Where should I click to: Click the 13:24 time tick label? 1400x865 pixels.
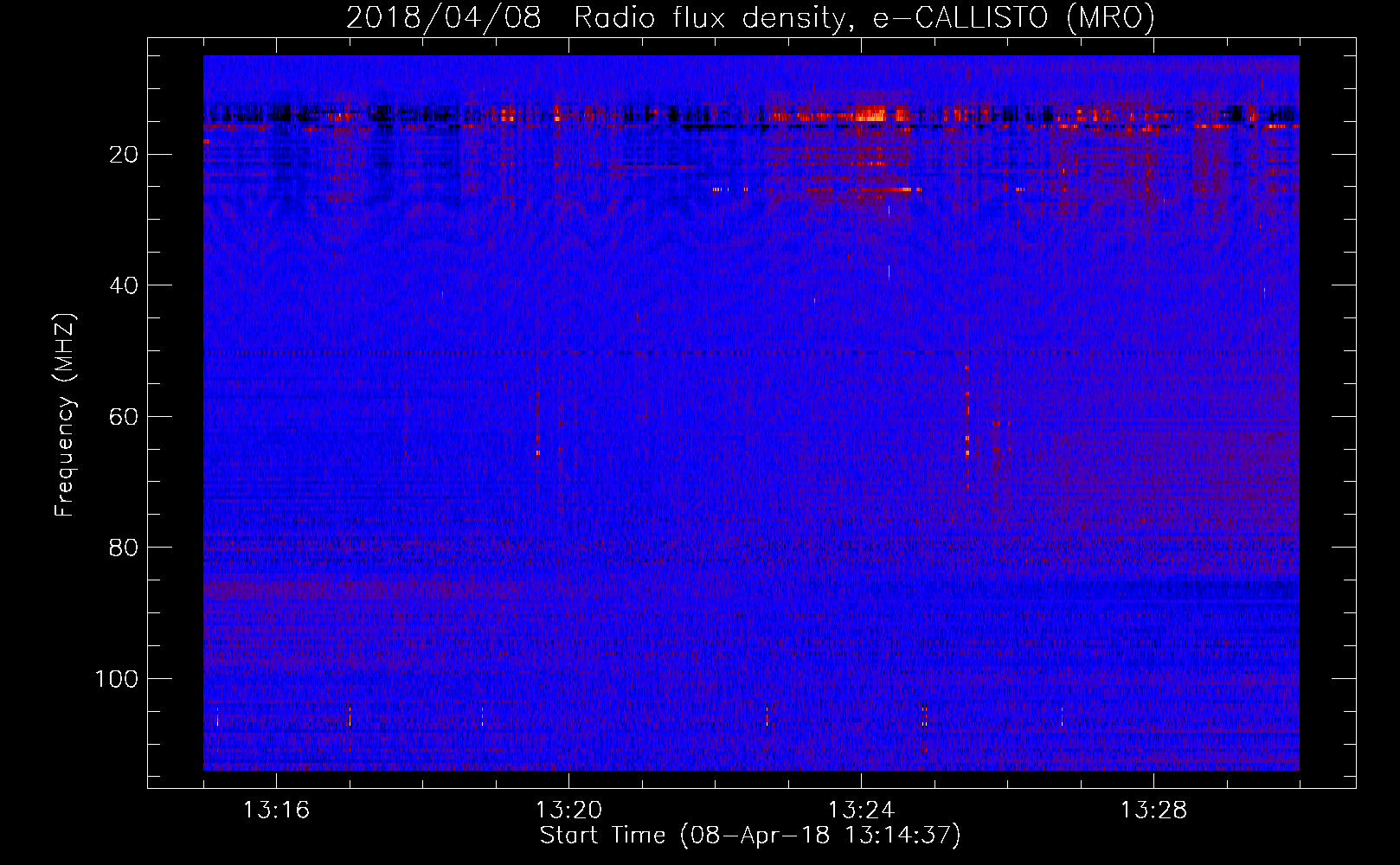point(861,811)
